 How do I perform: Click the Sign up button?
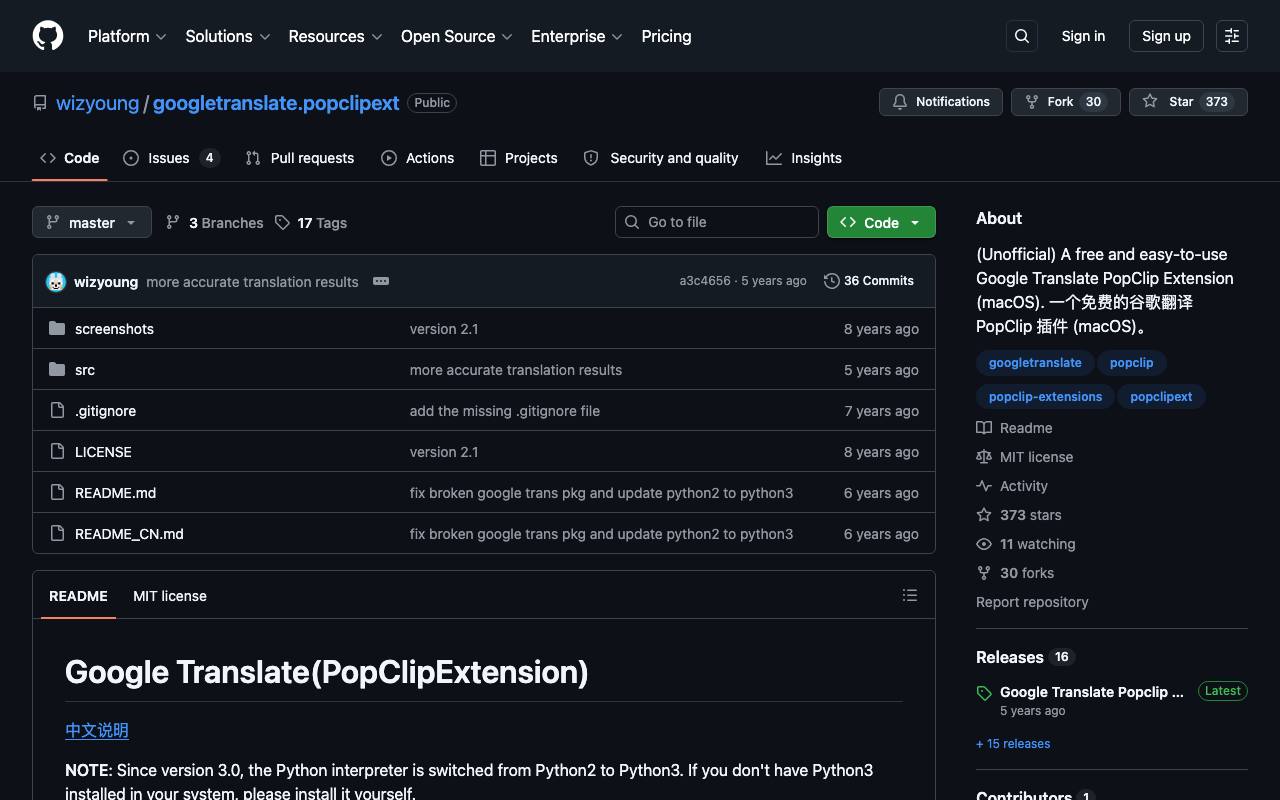pyautogui.click(x=1166, y=36)
